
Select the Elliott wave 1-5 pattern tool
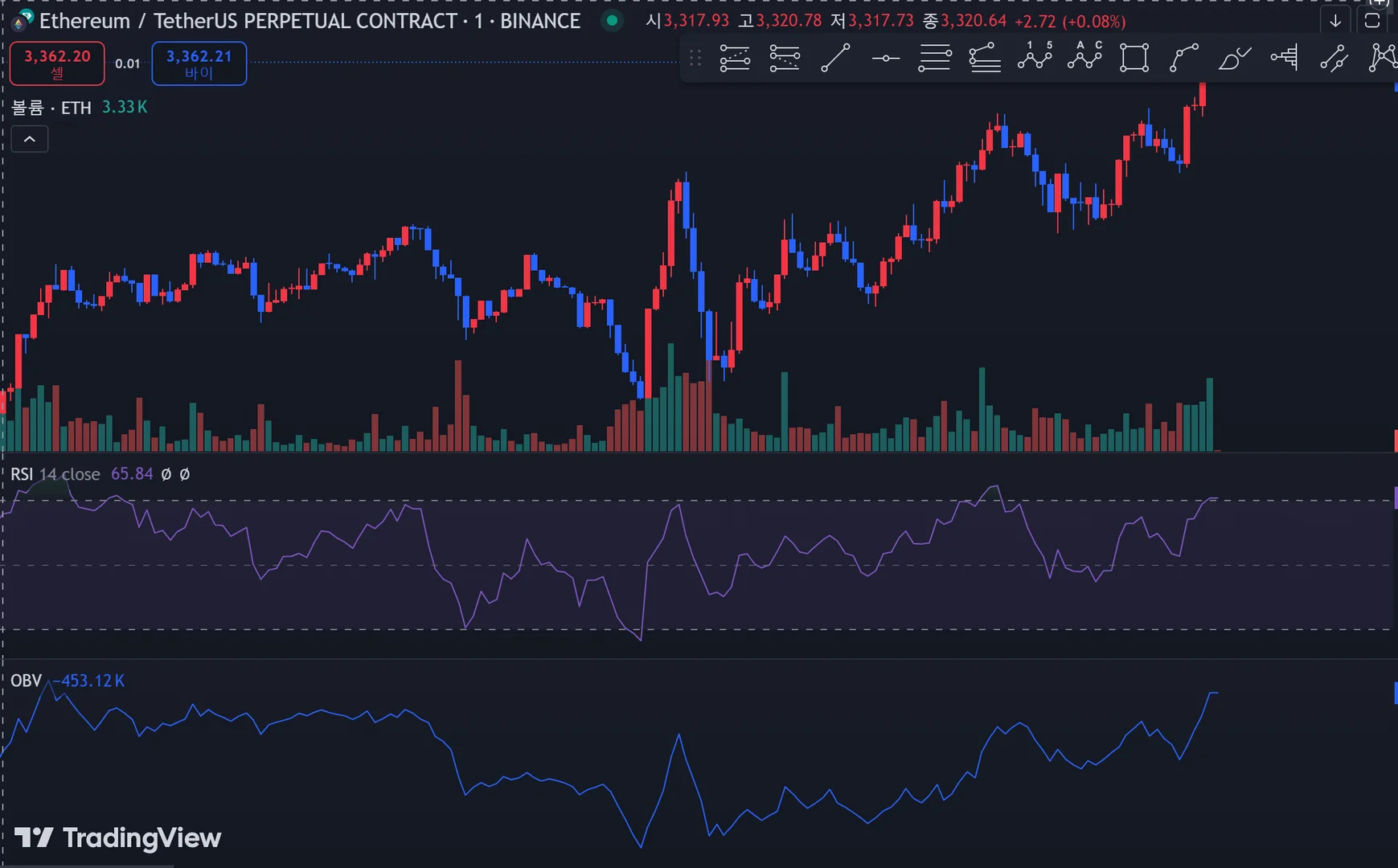1035,56
